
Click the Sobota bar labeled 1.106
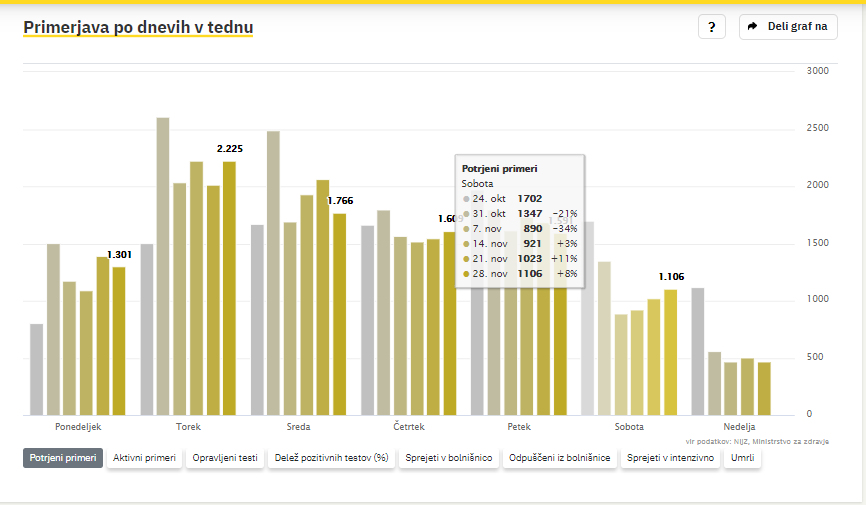670,353
